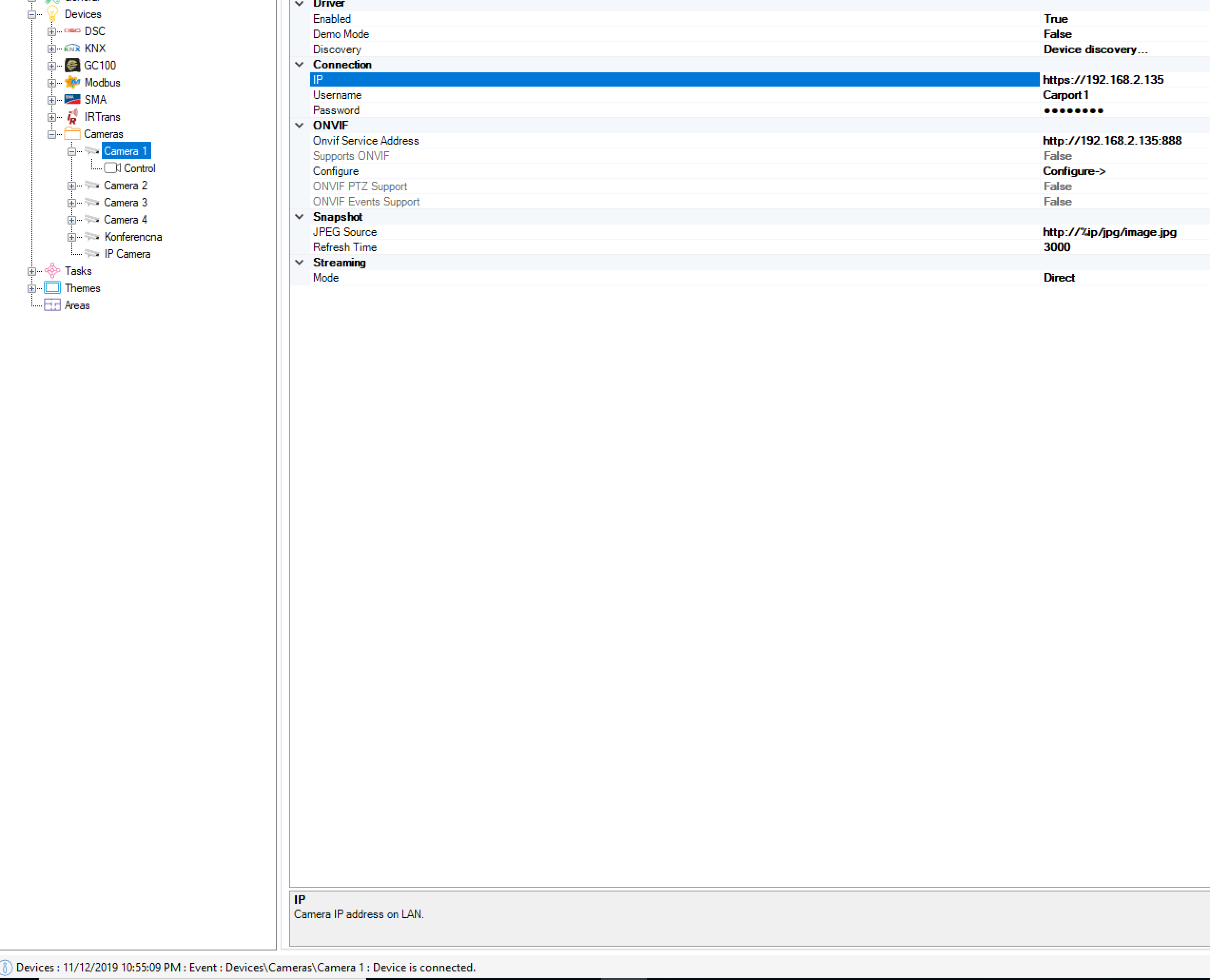
Task: Click the DSC device icon
Action: click(72, 31)
